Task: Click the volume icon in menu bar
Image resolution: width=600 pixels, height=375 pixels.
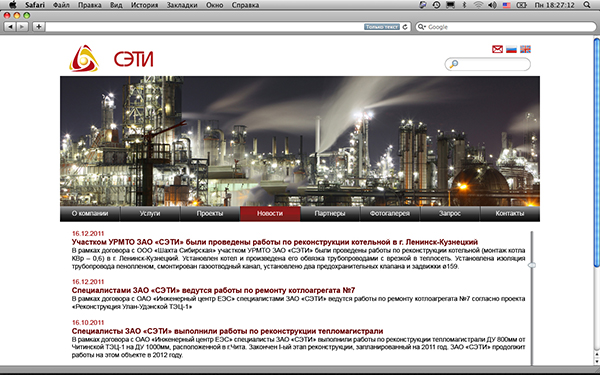Action: coord(492,5)
